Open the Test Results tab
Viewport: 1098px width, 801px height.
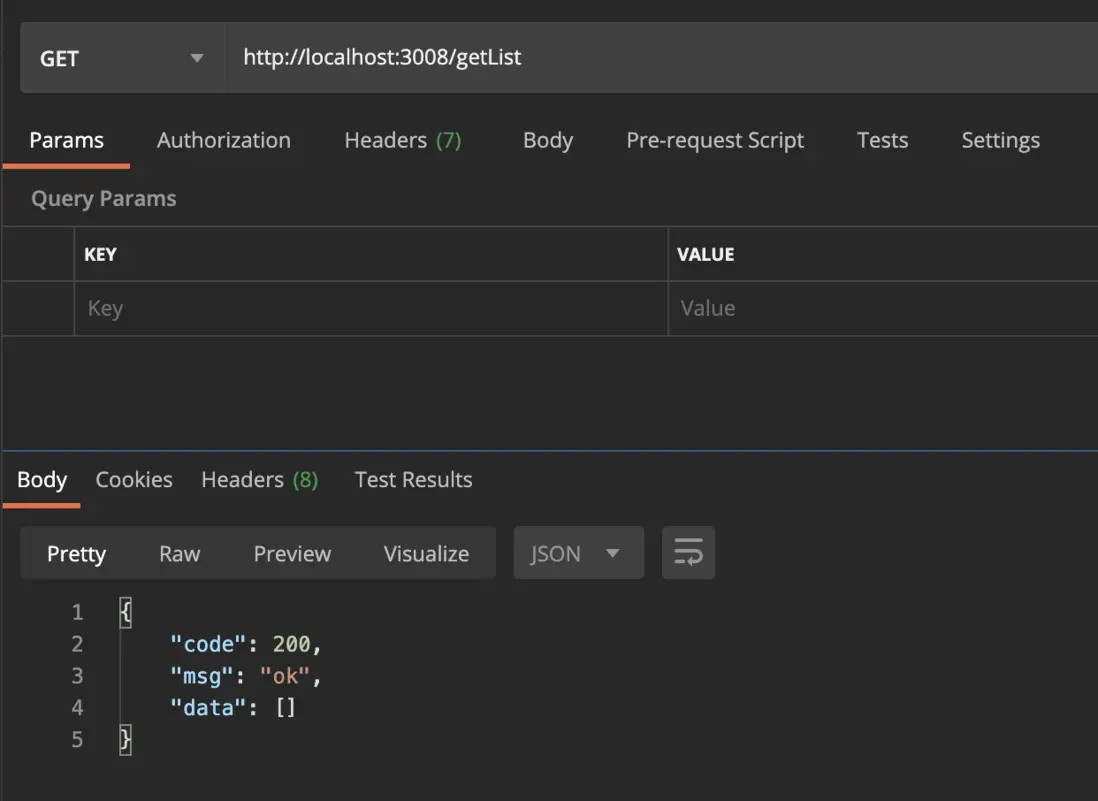click(413, 480)
